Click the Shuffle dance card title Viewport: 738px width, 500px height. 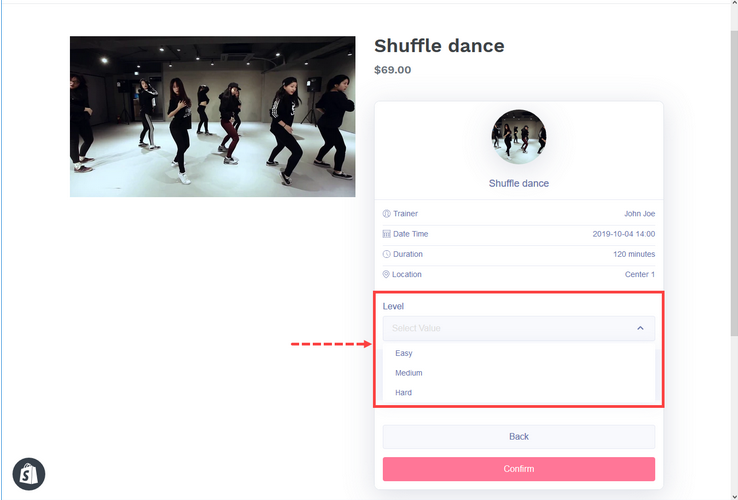(519, 184)
